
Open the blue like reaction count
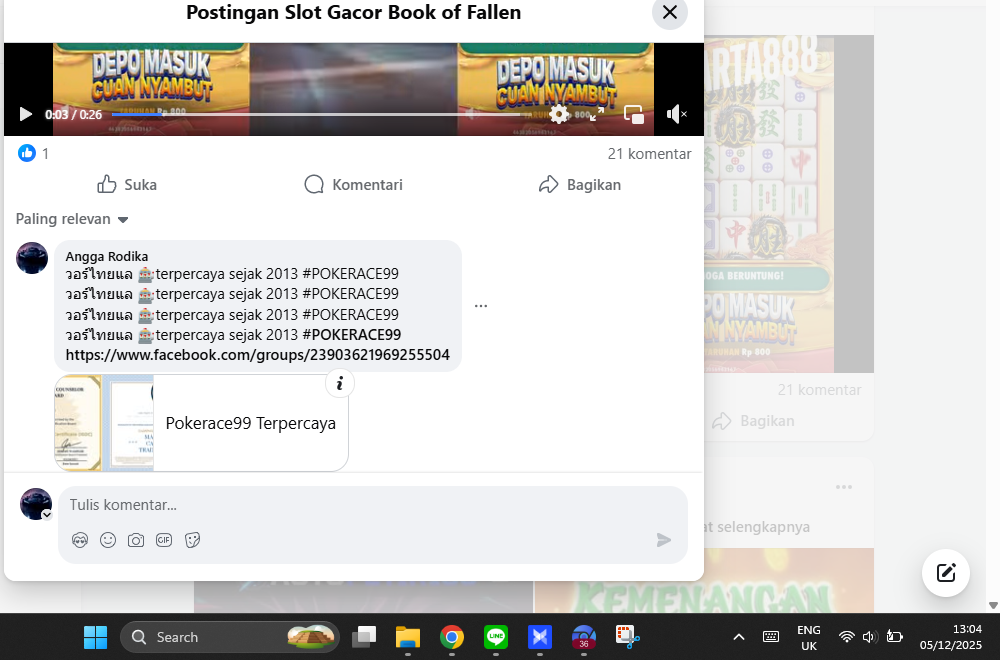click(27, 153)
